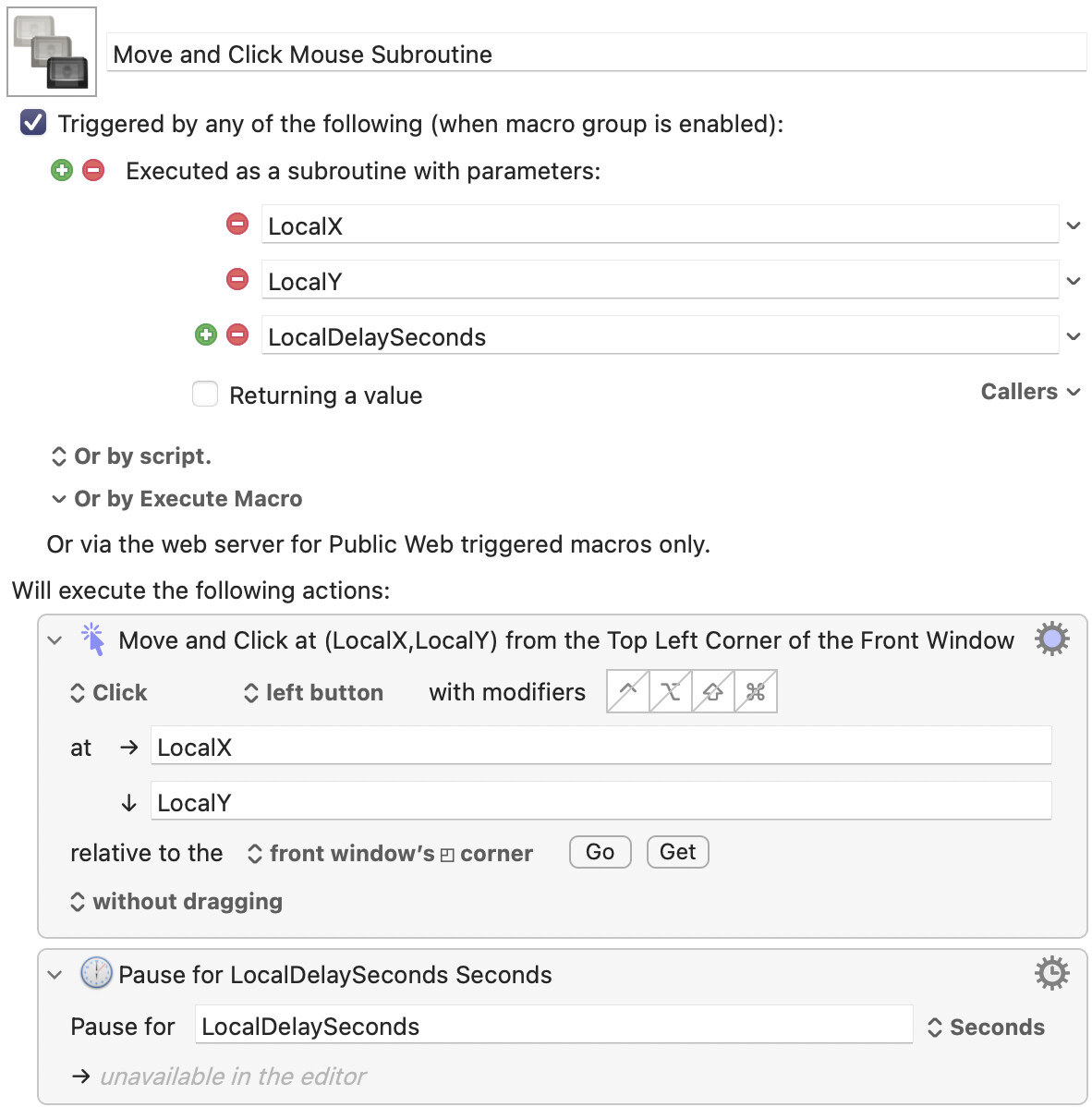Enable the Returning a value checkbox
Image resolution: width=1092 pixels, height=1107 pixels.
[205, 395]
